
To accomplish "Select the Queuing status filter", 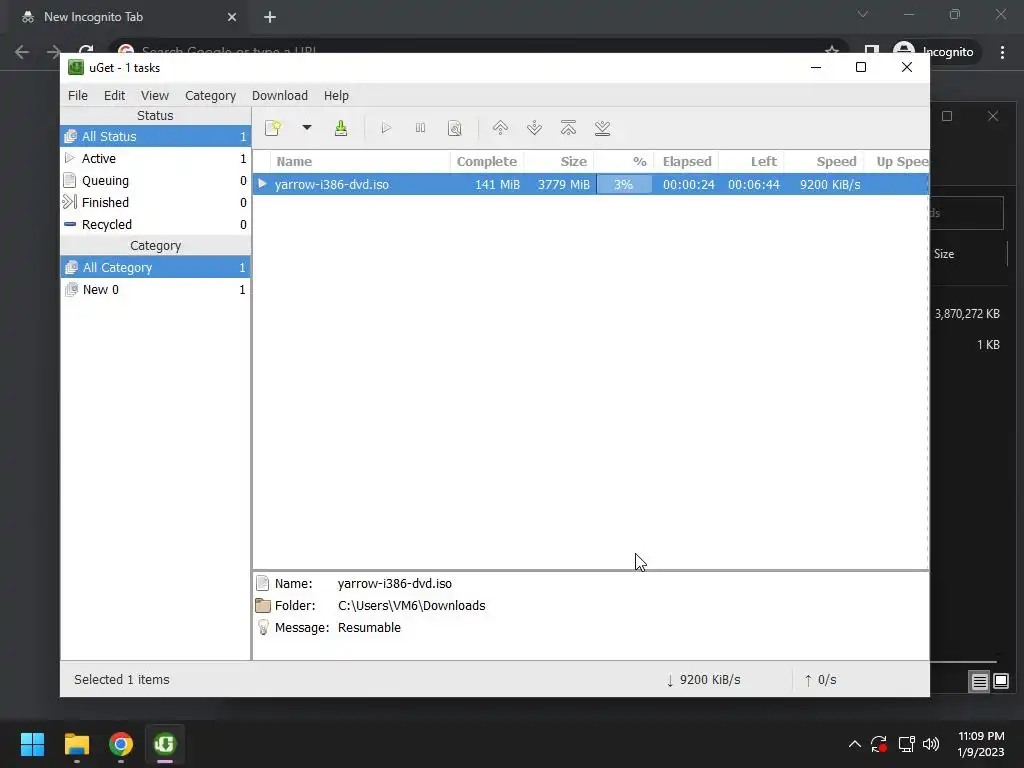I will point(155,181).
